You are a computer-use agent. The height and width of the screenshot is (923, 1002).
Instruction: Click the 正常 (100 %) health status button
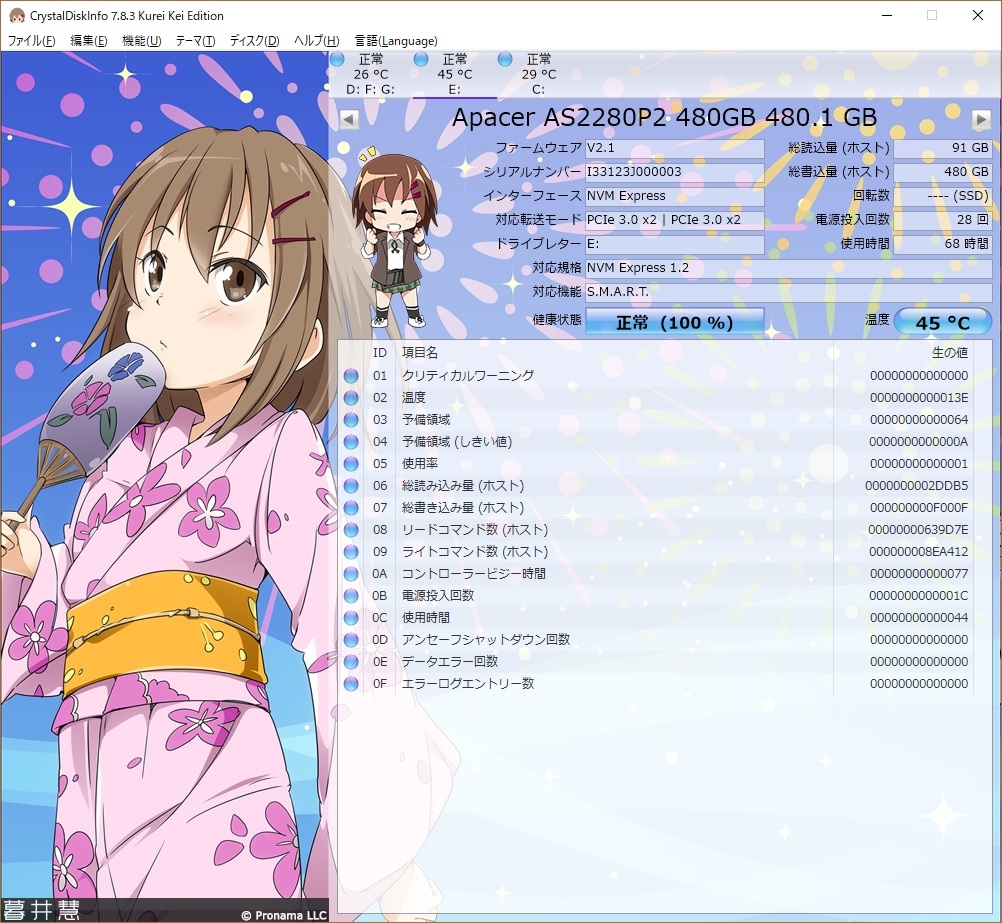[x=675, y=322]
